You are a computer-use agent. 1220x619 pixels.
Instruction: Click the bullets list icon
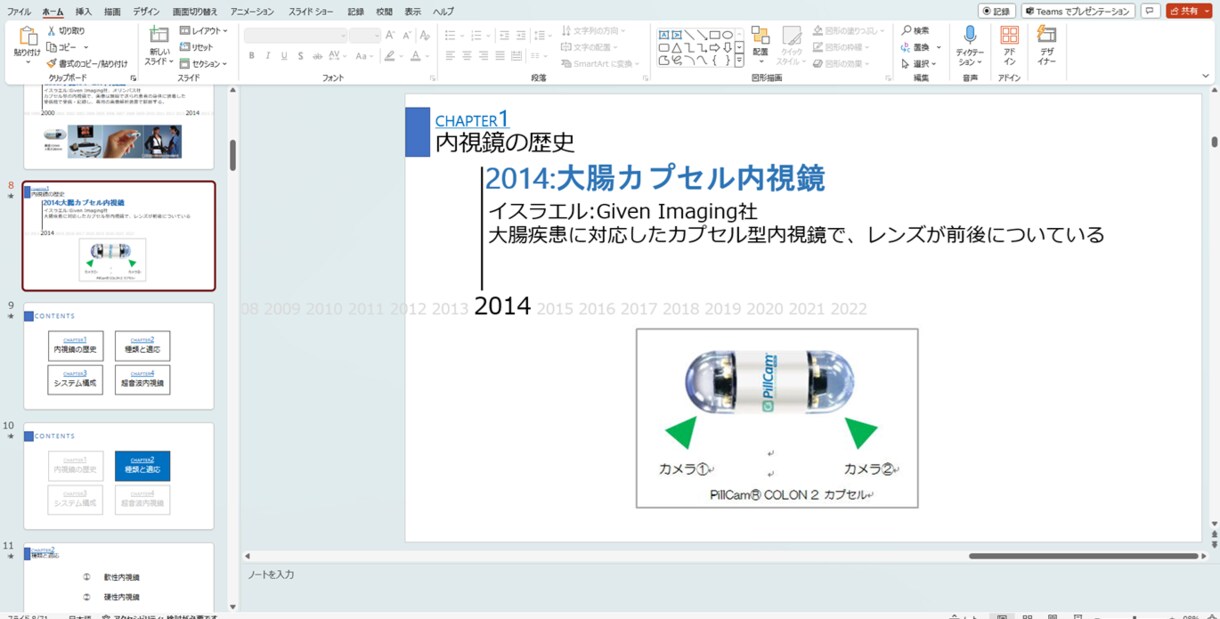click(x=452, y=35)
